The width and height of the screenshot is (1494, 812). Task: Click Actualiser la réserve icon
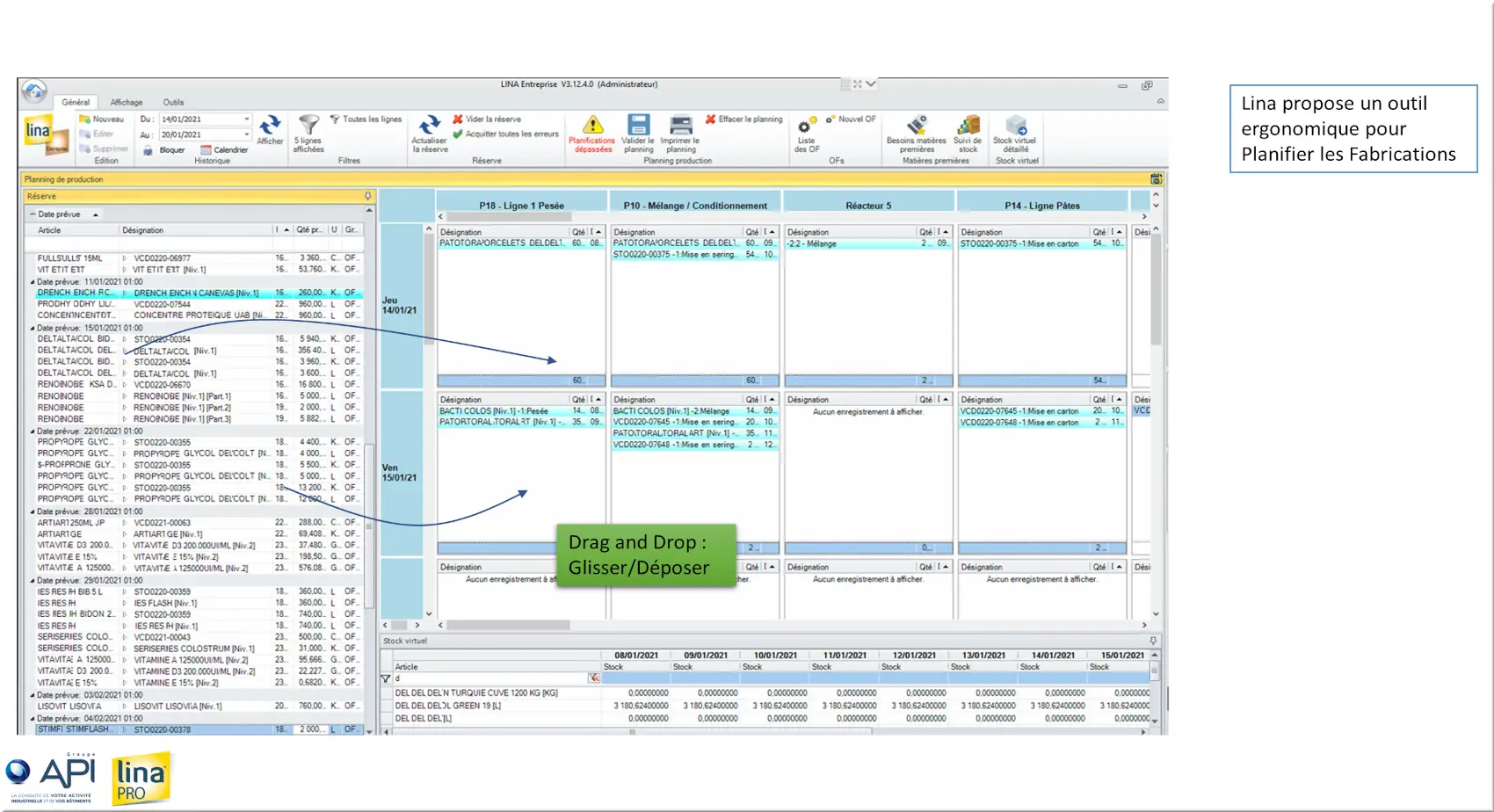pyautogui.click(x=429, y=125)
